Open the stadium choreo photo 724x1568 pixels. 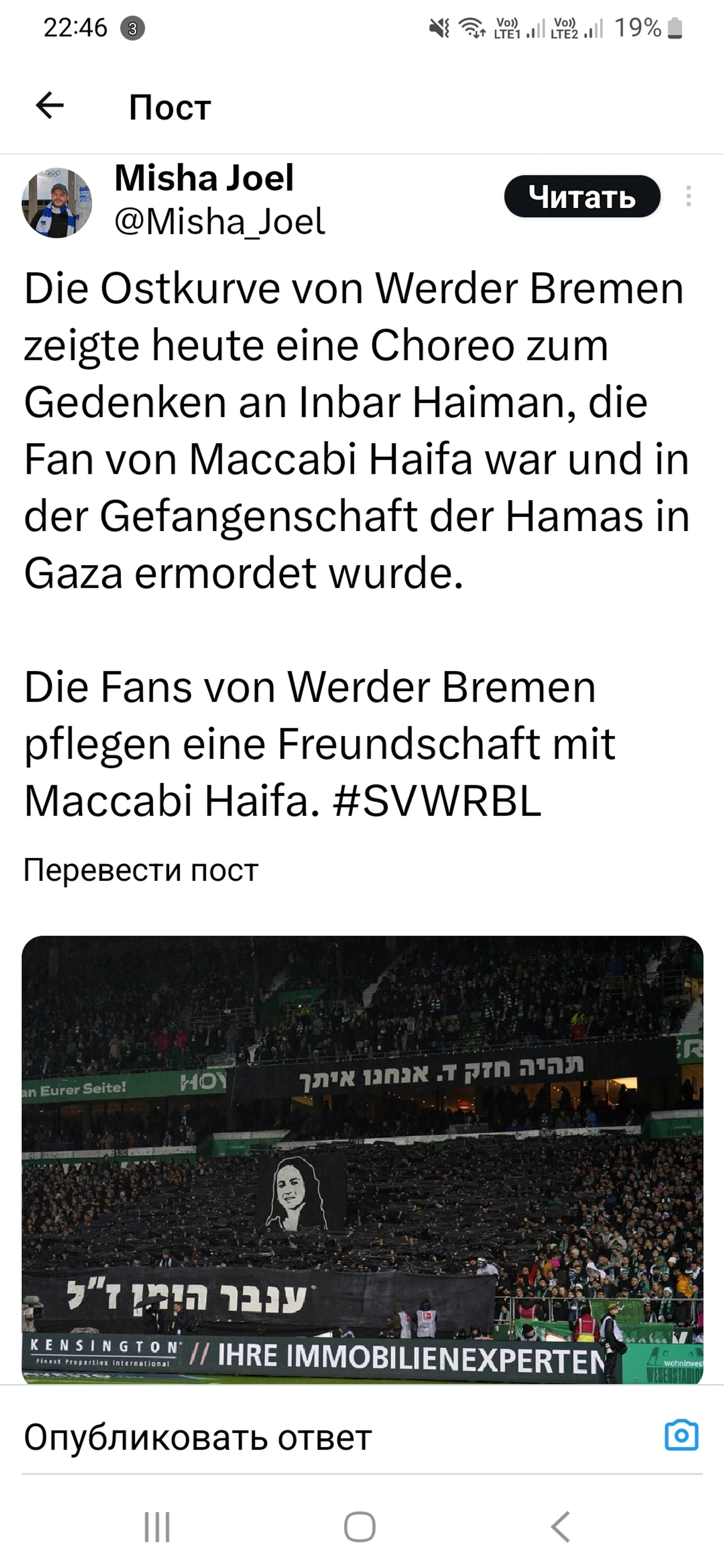(362, 1160)
